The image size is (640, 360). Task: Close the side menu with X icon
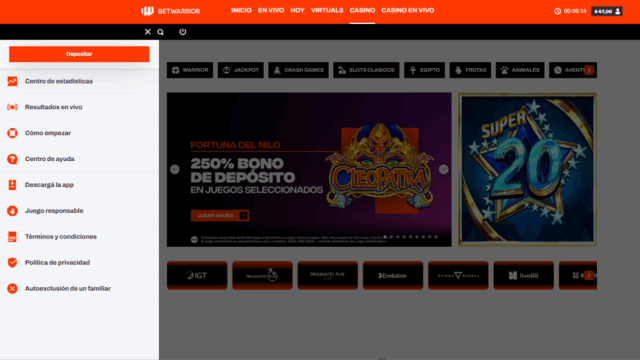point(148,32)
